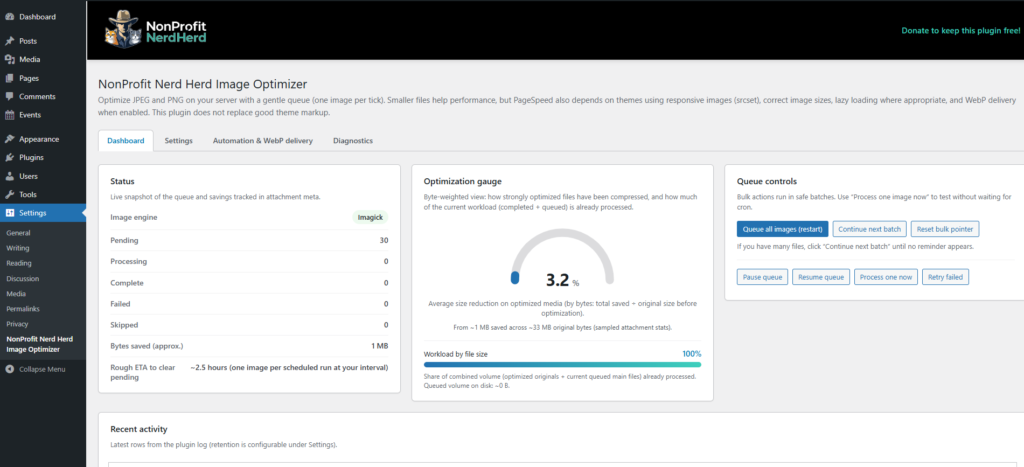
Task: Click the Comments speech bubble icon
Action: (10, 96)
